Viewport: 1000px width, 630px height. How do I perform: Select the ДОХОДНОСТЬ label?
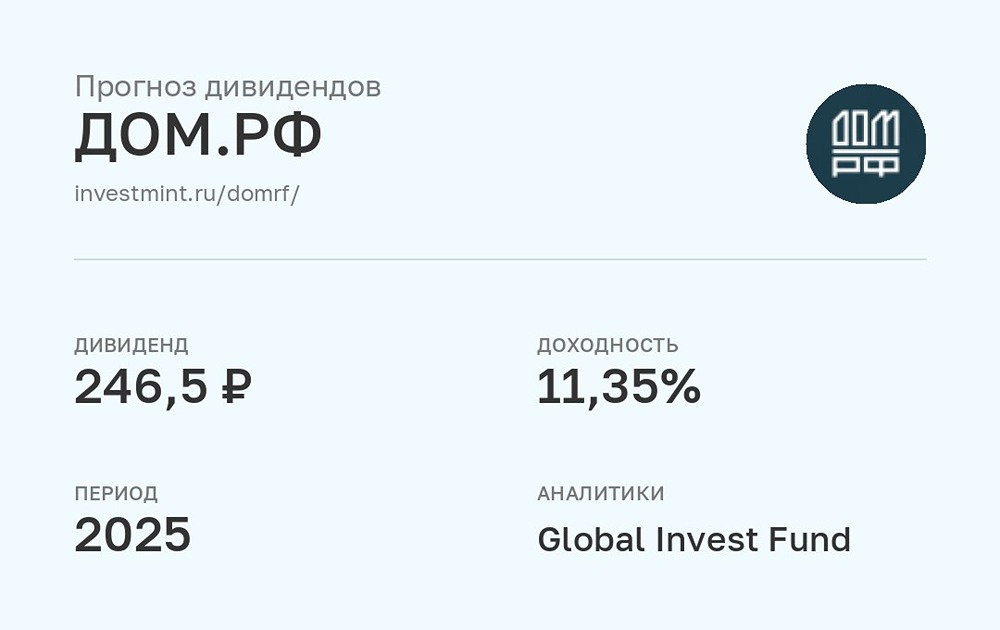[x=608, y=346]
